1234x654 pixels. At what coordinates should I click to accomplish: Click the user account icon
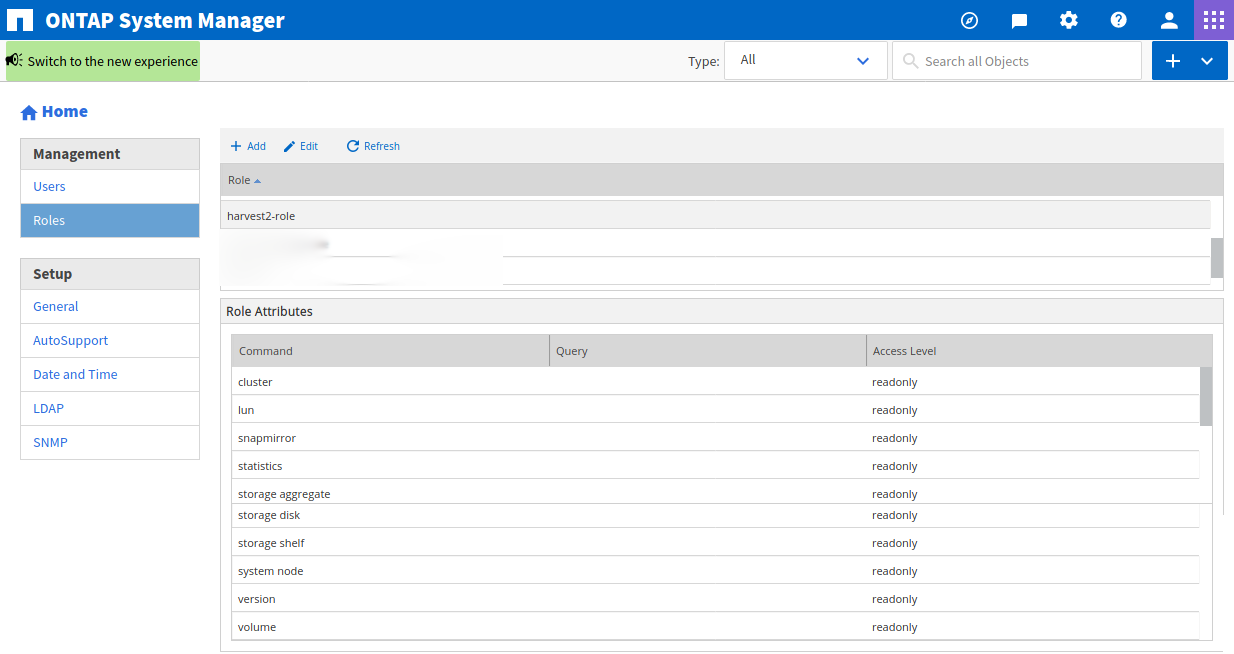point(1168,20)
